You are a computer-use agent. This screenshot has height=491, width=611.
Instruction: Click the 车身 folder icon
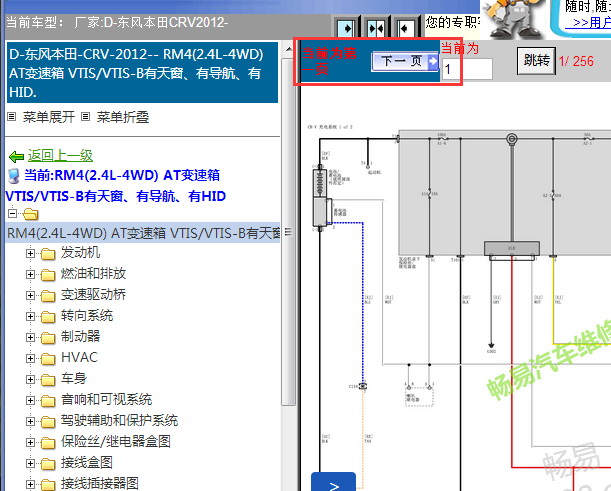pos(48,380)
